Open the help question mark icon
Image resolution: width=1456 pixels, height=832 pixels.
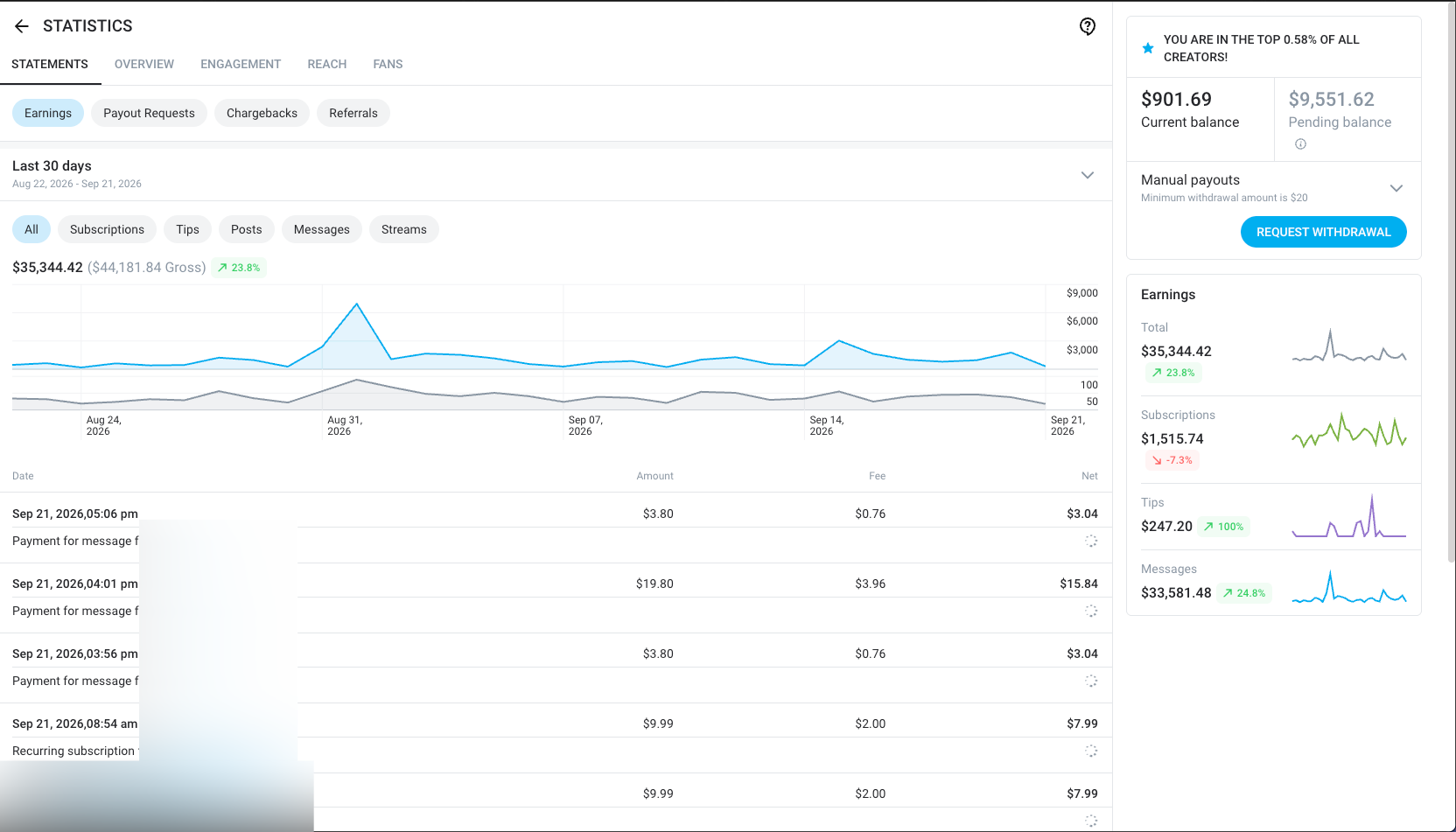(1088, 26)
